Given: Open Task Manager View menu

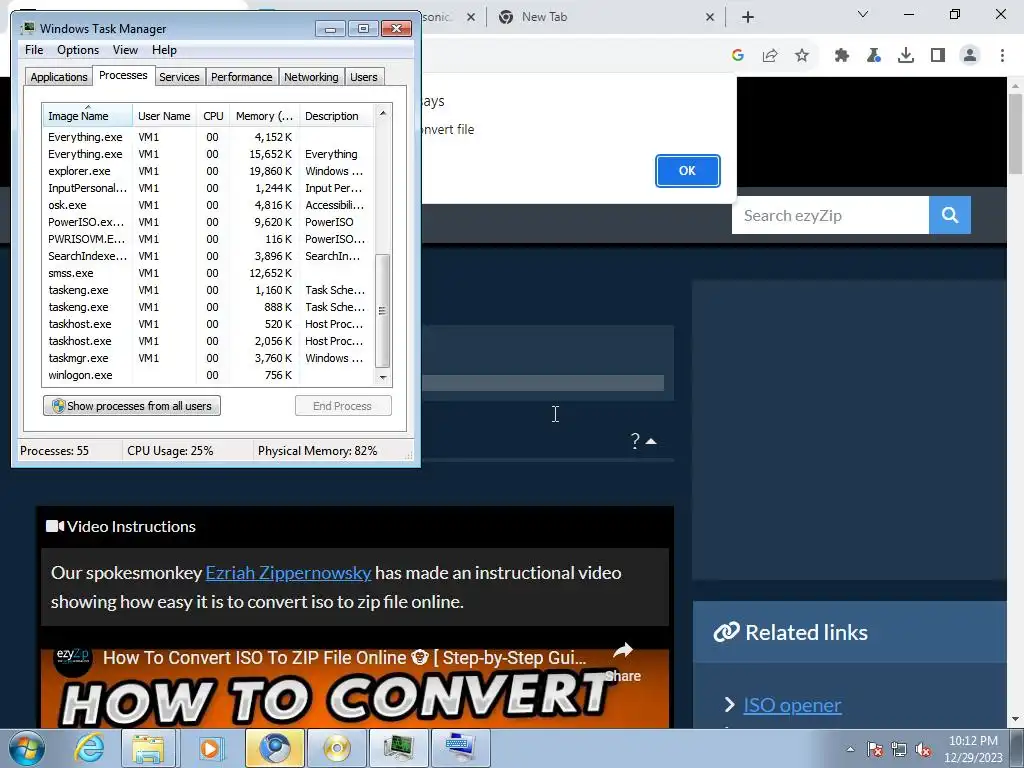Looking at the screenshot, I should tap(125, 50).
